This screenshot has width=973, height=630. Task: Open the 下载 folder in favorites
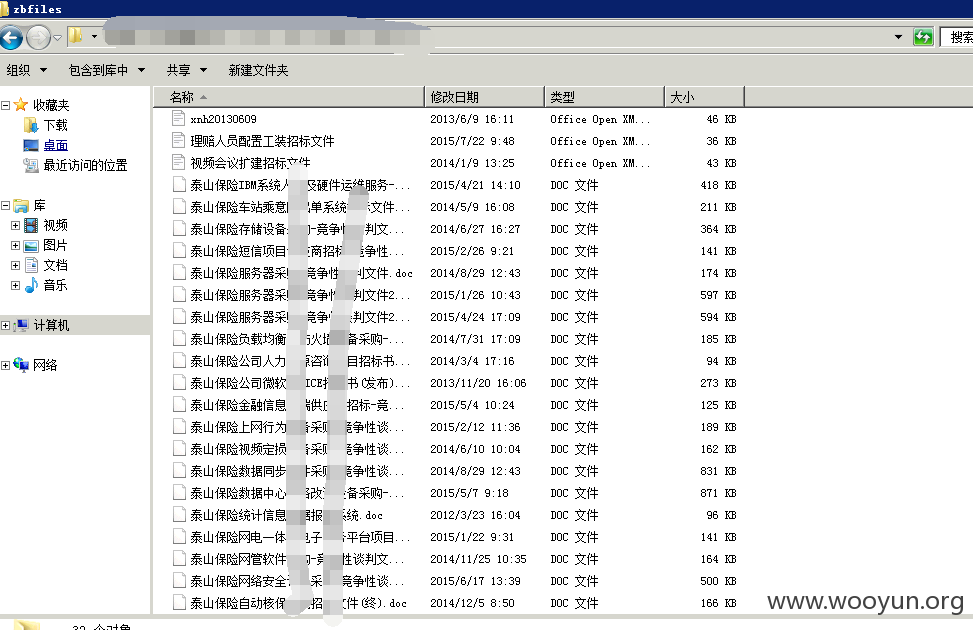[55, 125]
